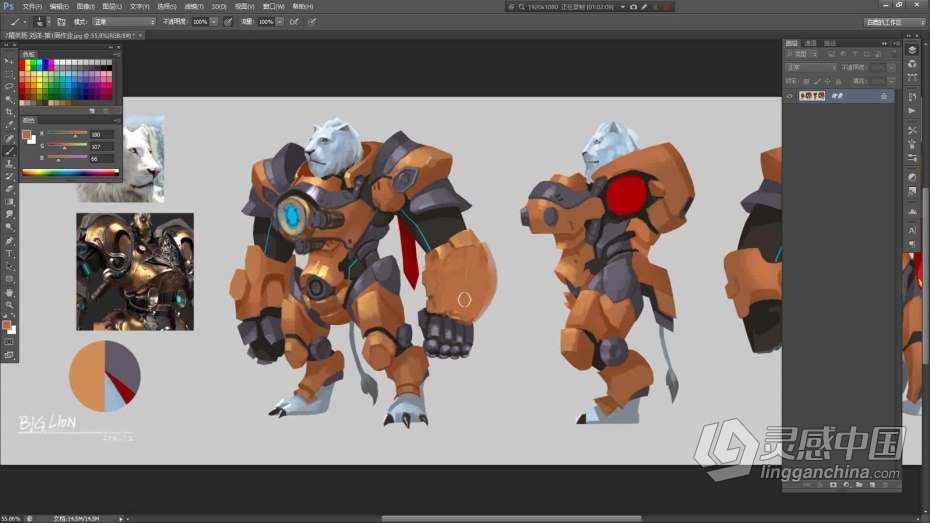
Task: Select the Hand tool
Action: (x=8, y=292)
